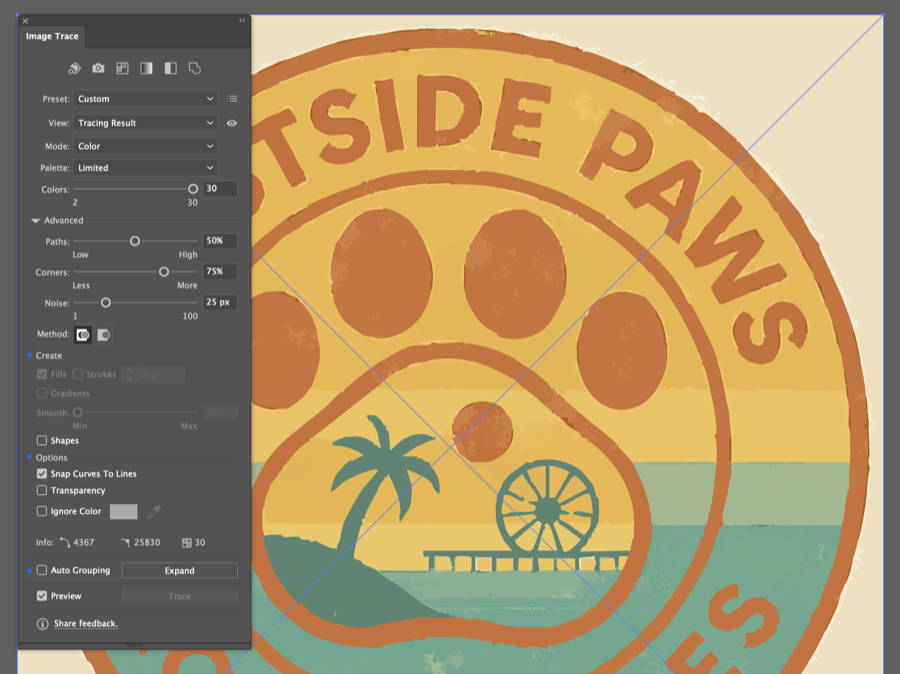Viewport: 900px width, 674px height.
Task: Open the View dropdown showing Tracing Result
Action: 145,123
